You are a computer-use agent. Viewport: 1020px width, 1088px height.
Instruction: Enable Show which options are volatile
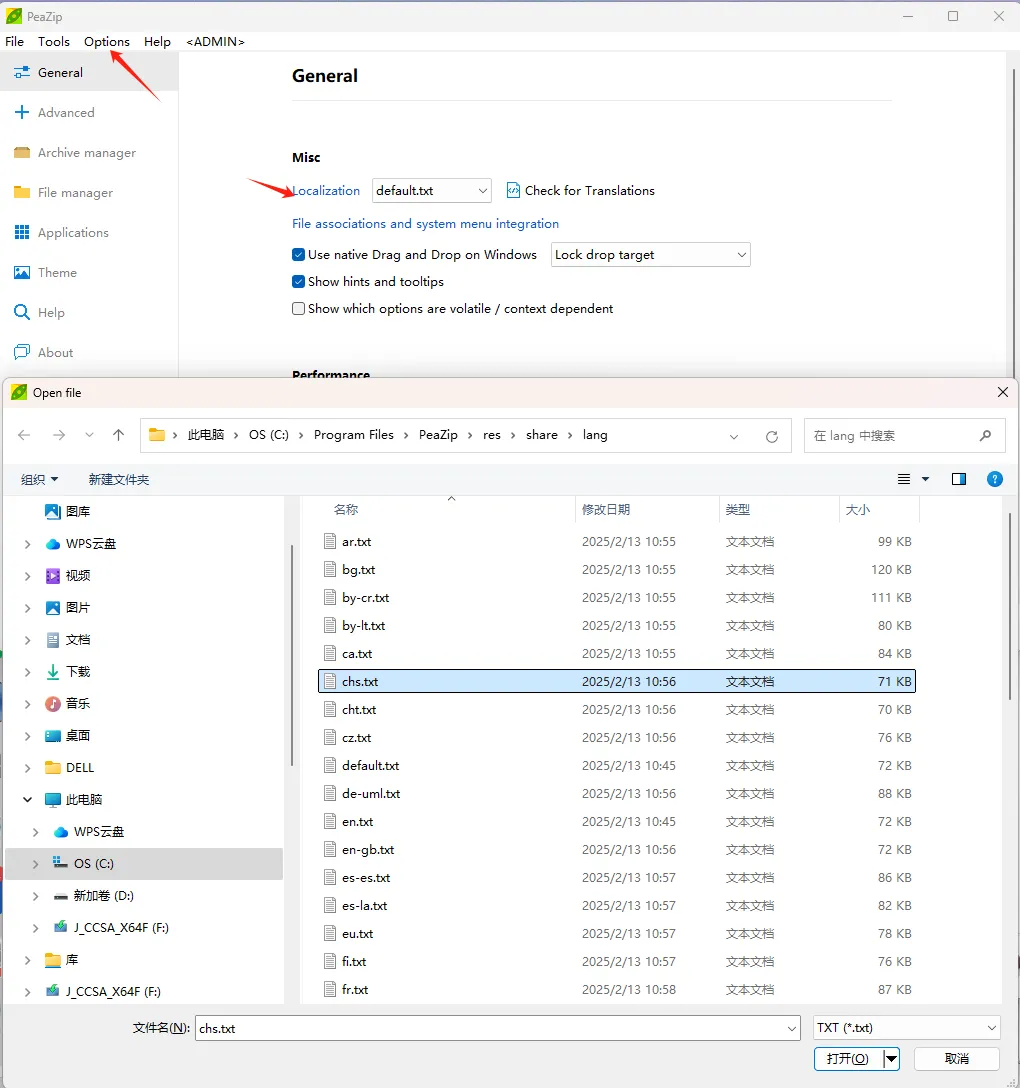(x=298, y=309)
